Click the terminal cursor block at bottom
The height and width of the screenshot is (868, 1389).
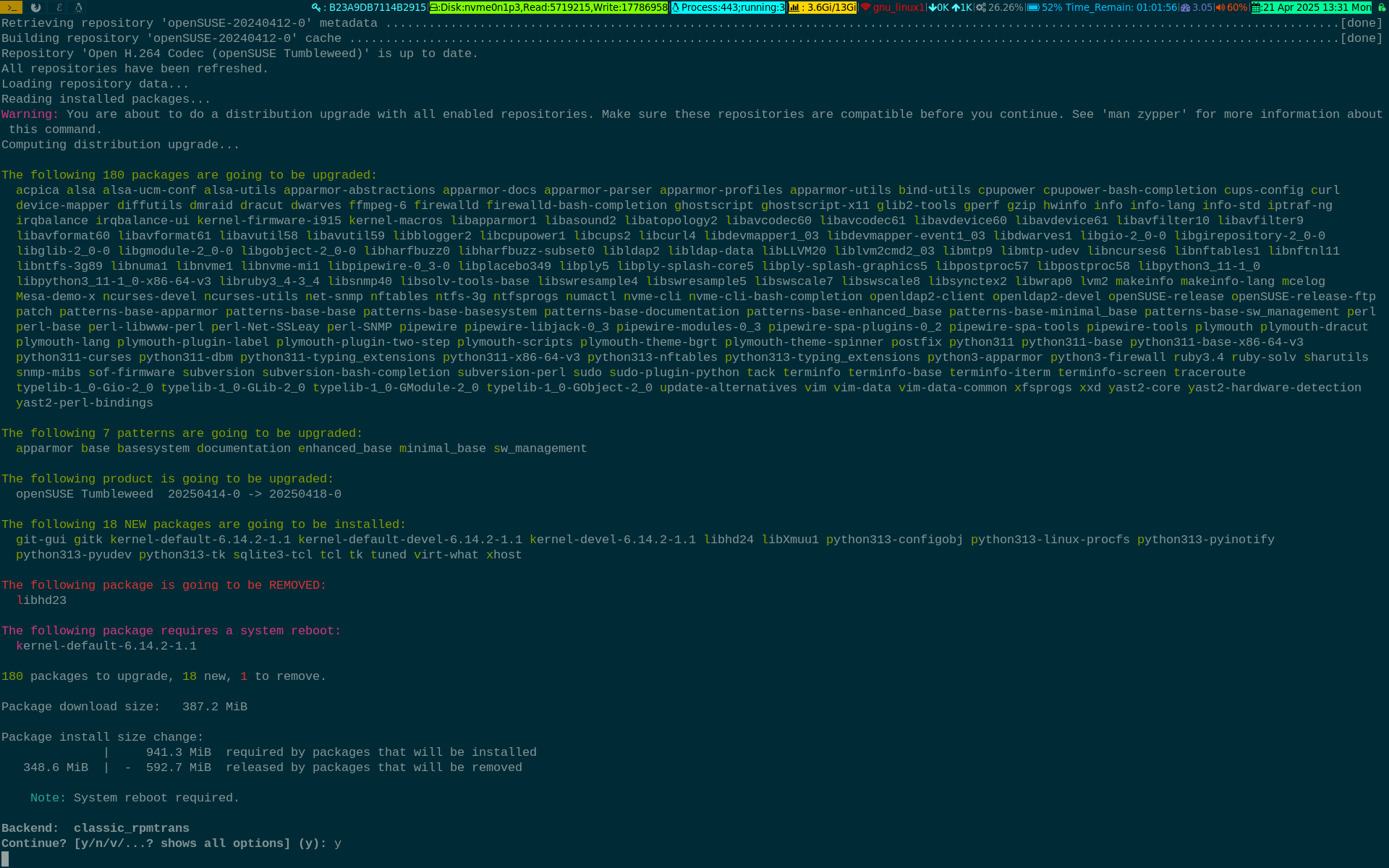5,859
